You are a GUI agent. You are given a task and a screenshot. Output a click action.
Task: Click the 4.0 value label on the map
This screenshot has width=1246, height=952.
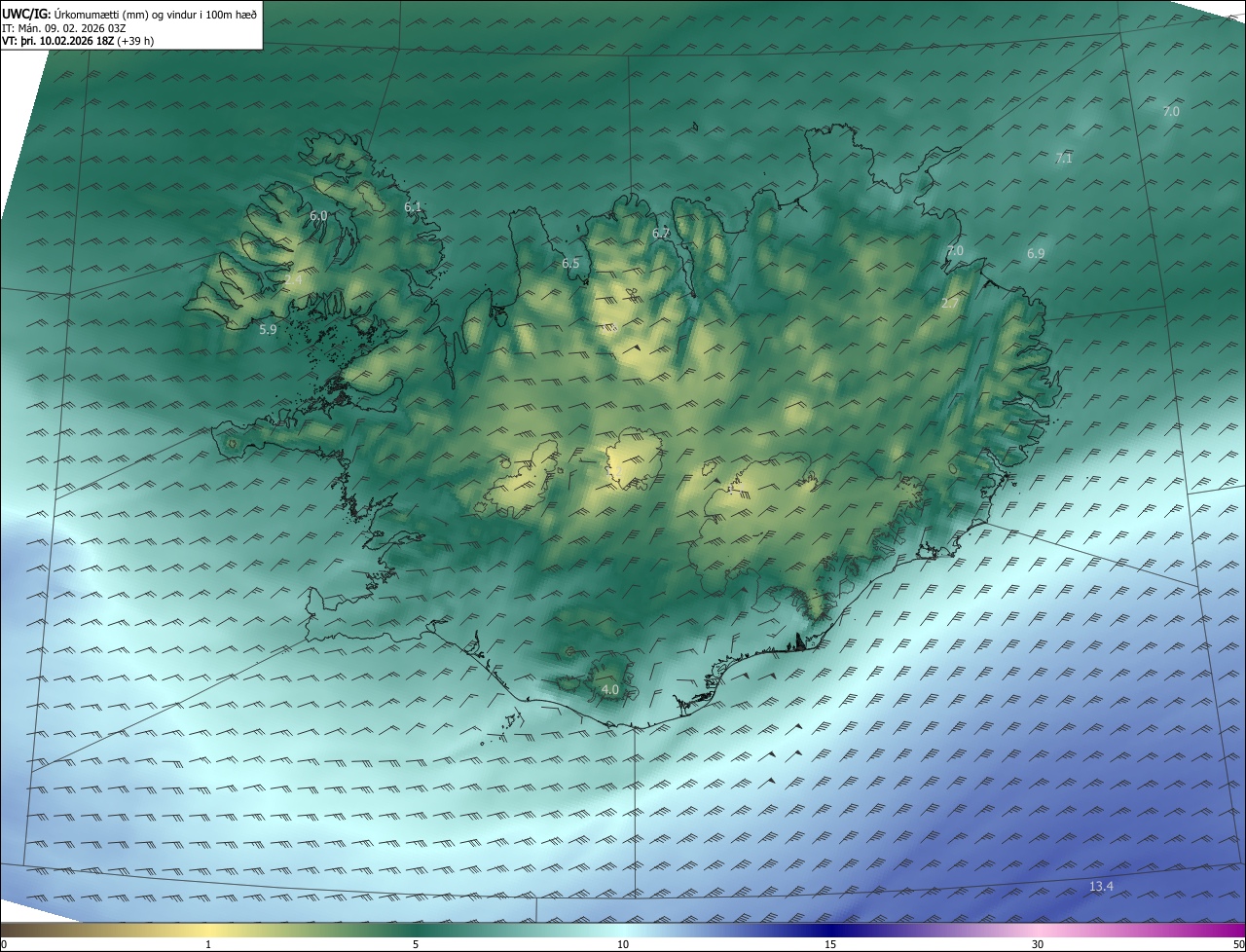[609, 690]
